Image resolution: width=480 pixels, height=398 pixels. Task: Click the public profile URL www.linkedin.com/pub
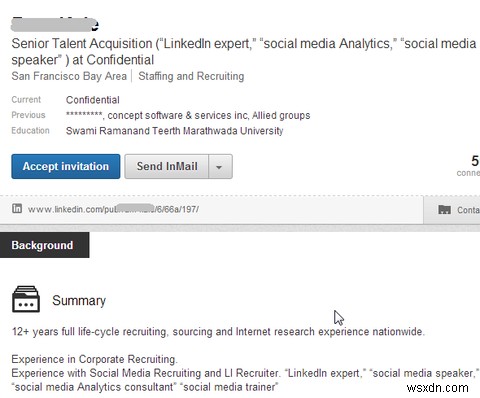tap(113, 209)
